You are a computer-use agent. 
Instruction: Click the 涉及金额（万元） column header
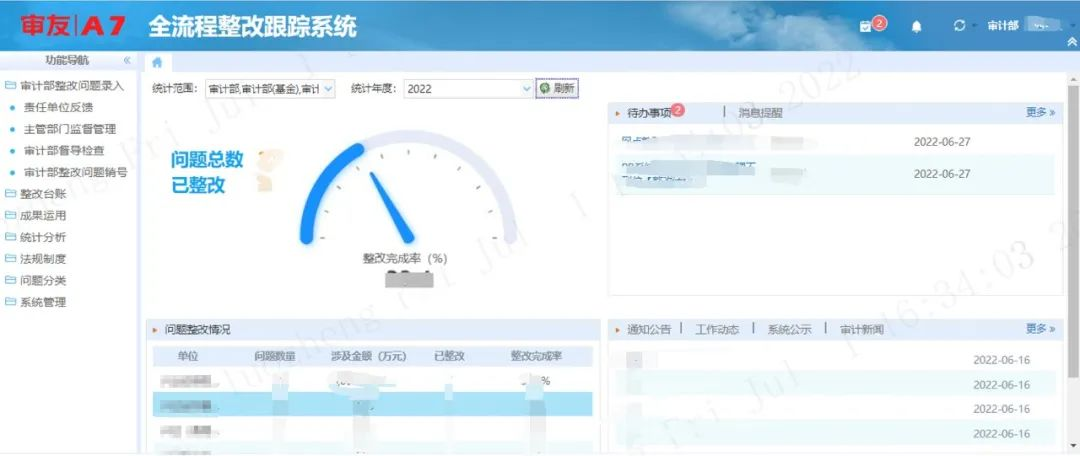tap(368, 356)
